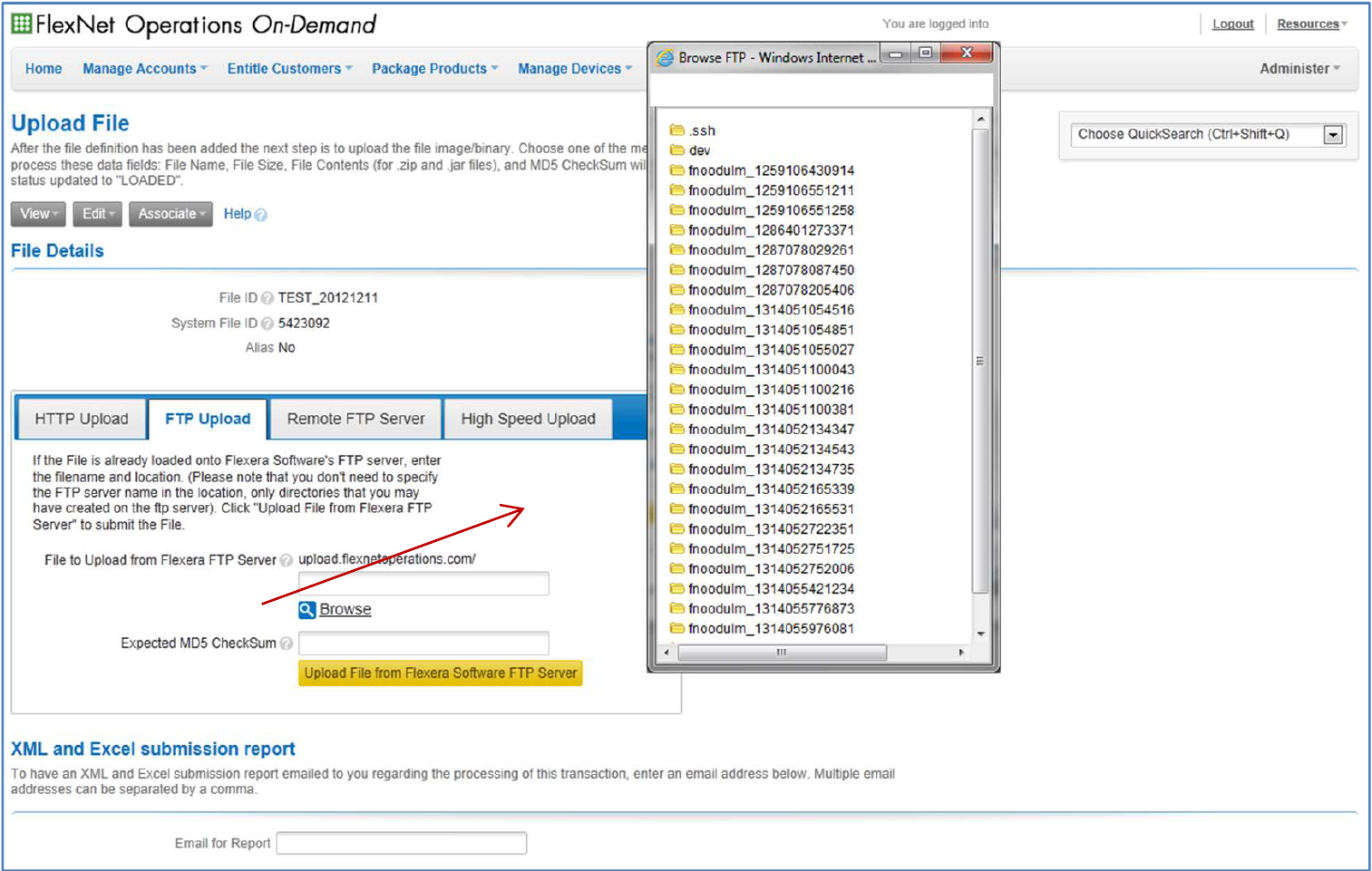1372x871 pixels.
Task: Click the Logout link
Action: pyautogui.click(x=1233, y=24)
